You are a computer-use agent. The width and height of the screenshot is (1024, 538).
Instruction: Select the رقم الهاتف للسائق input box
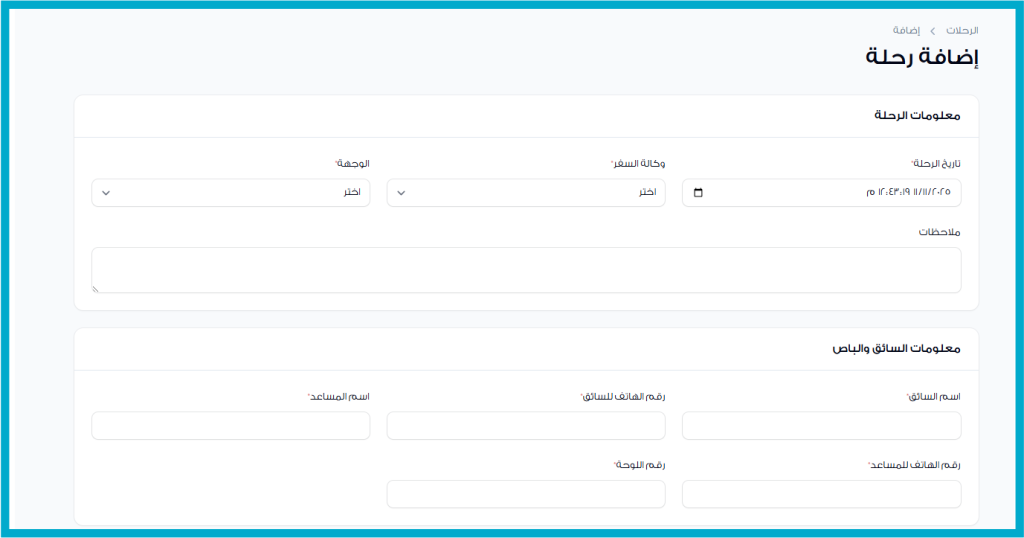(526, 425)
